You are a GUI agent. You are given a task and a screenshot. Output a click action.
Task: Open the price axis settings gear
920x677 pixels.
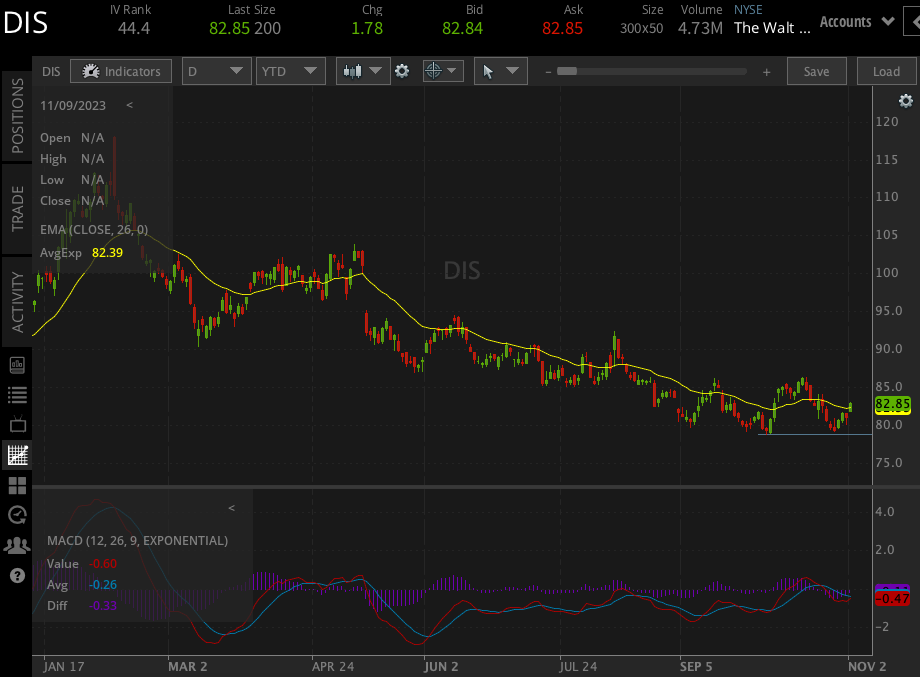[905, 101]
